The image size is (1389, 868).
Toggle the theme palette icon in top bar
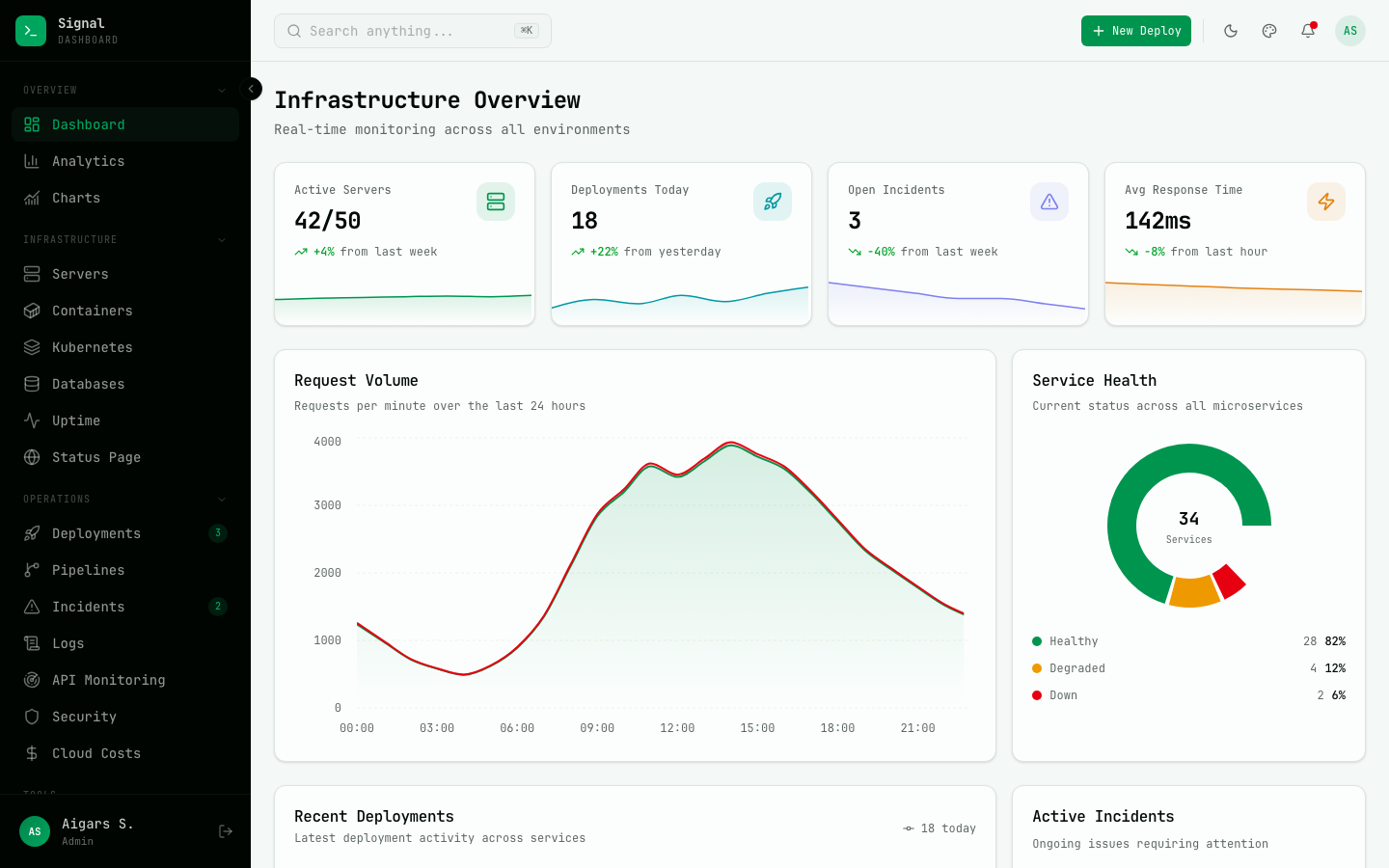click(1269, 30)
